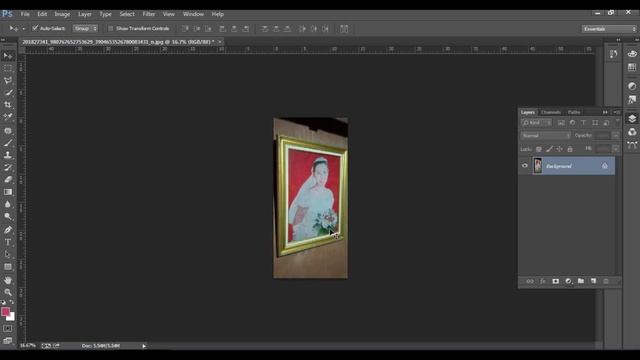Screen dimensions: 640x360
Task: Open the File menu
Action: (25, 14)
